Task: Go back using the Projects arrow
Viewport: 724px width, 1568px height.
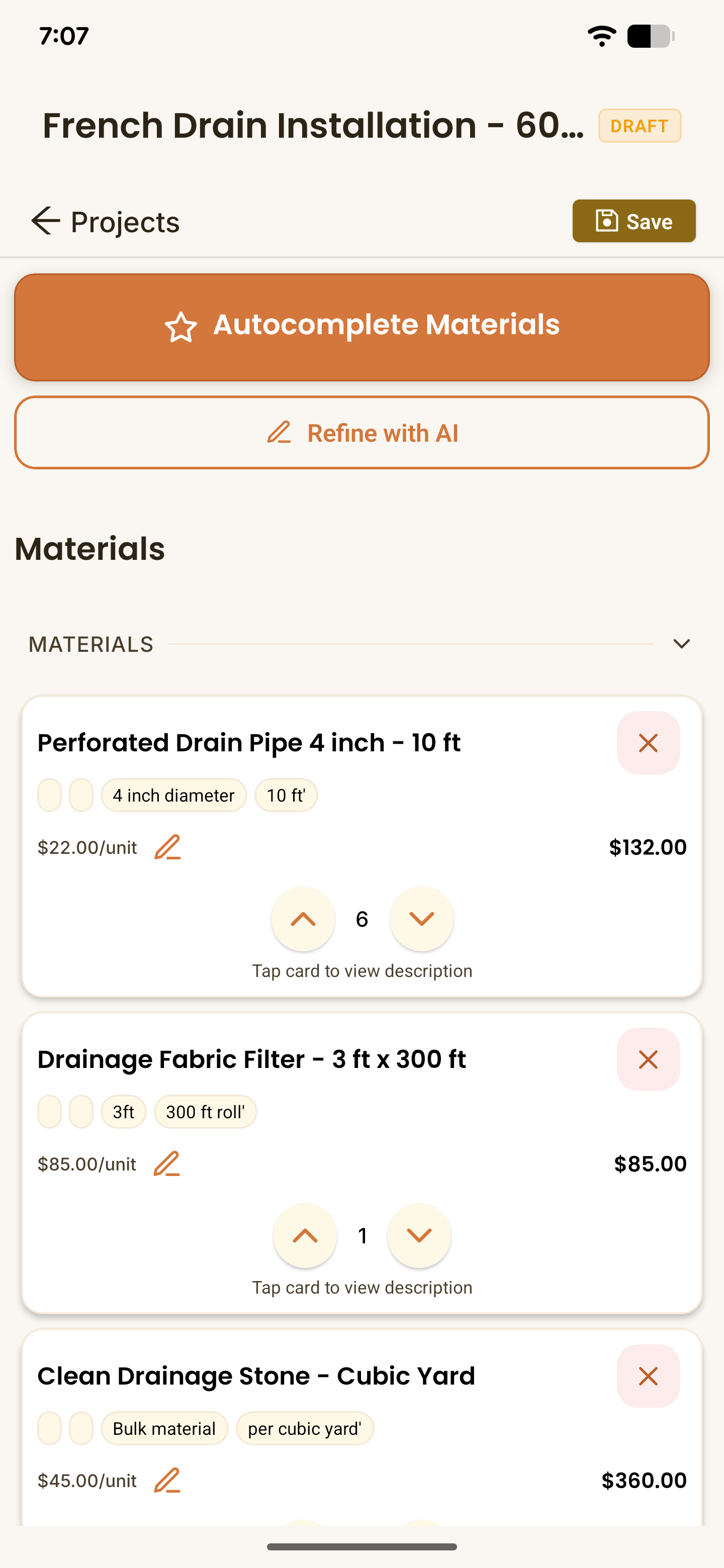Action: tap(46, 220)
